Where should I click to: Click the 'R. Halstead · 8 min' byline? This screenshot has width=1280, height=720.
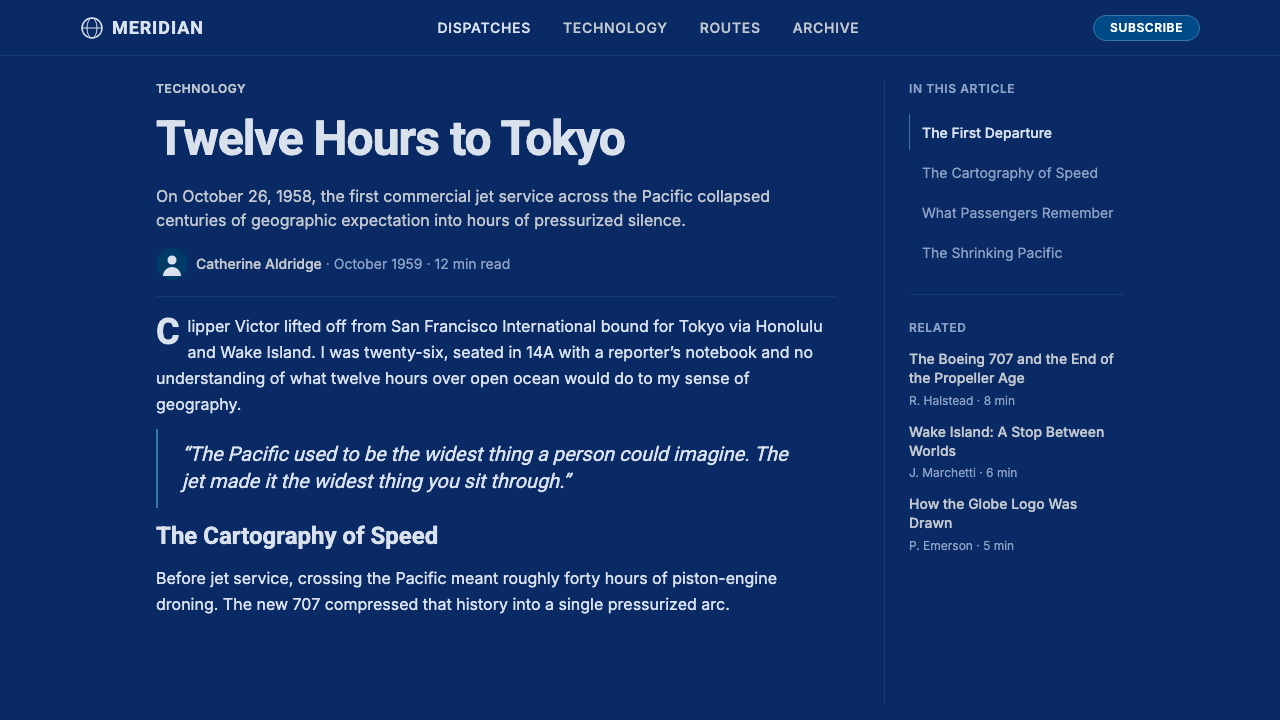pos(962,400)
